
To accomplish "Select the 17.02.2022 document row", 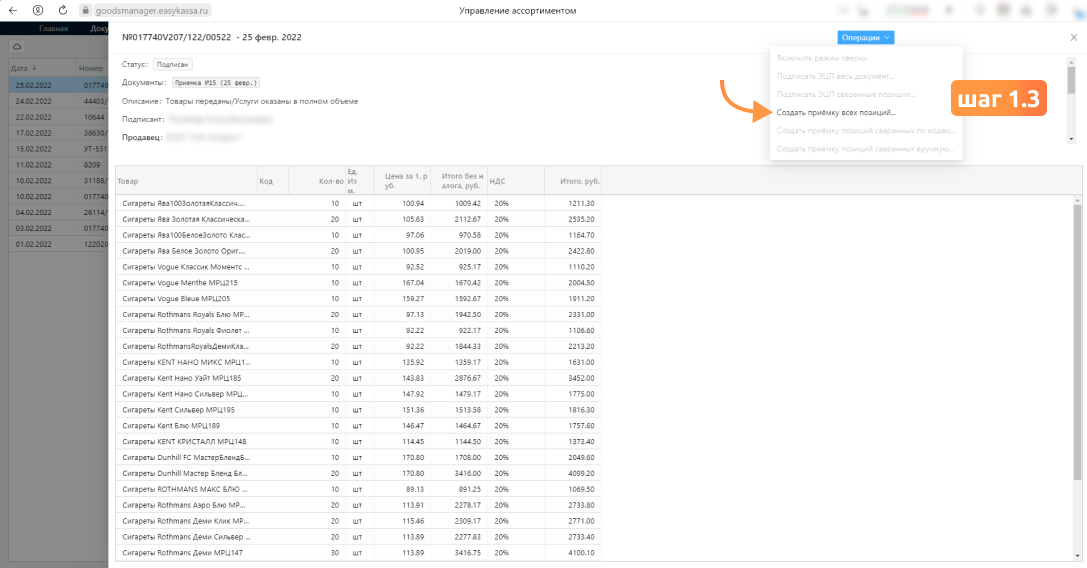I will tap(58, 133).
